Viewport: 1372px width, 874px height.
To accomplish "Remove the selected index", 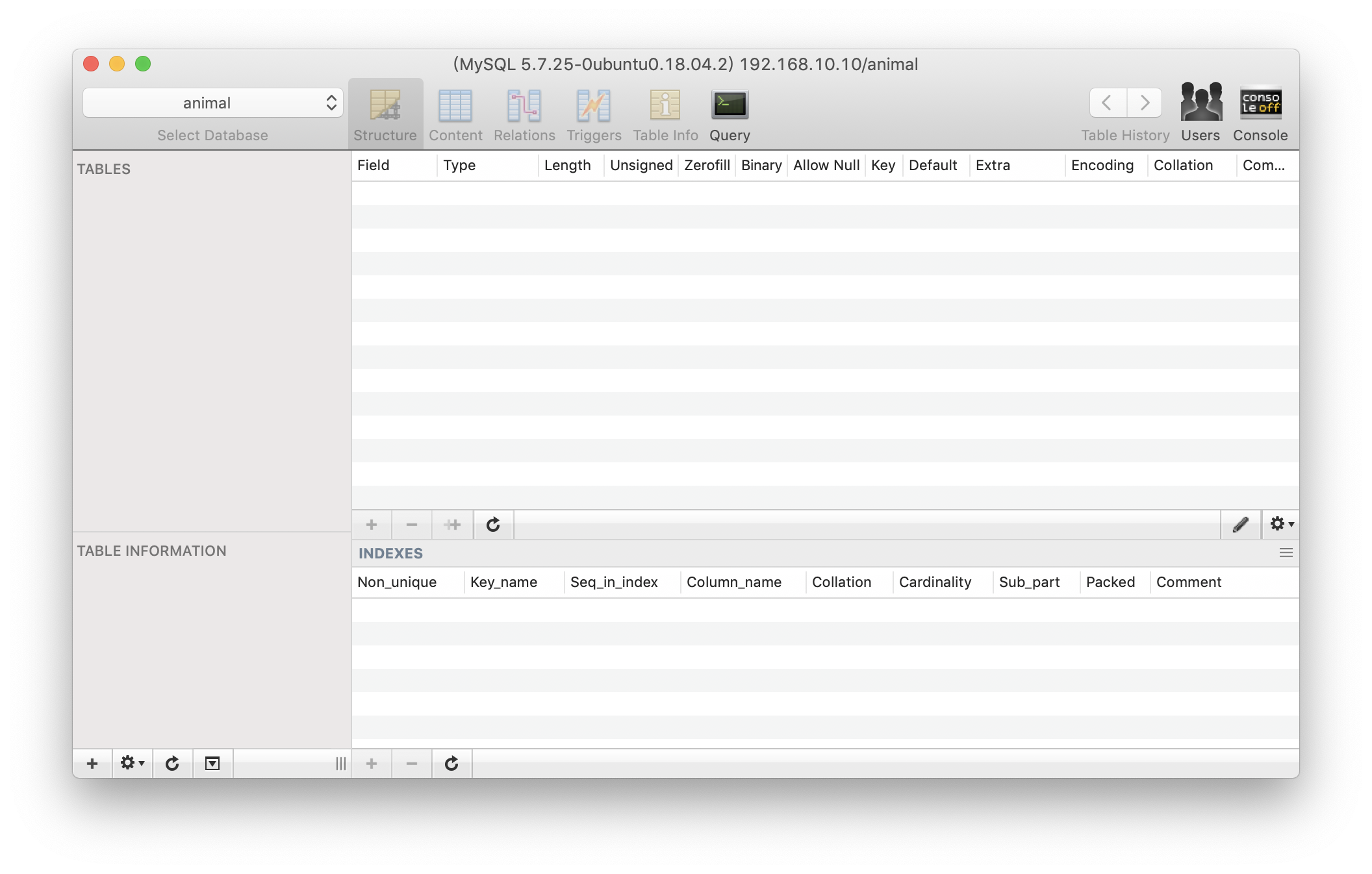I will pos(411,764).
